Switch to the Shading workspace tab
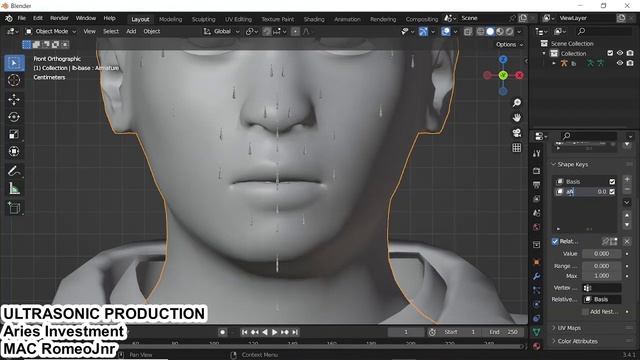The image size is (640, 360). 314,19
